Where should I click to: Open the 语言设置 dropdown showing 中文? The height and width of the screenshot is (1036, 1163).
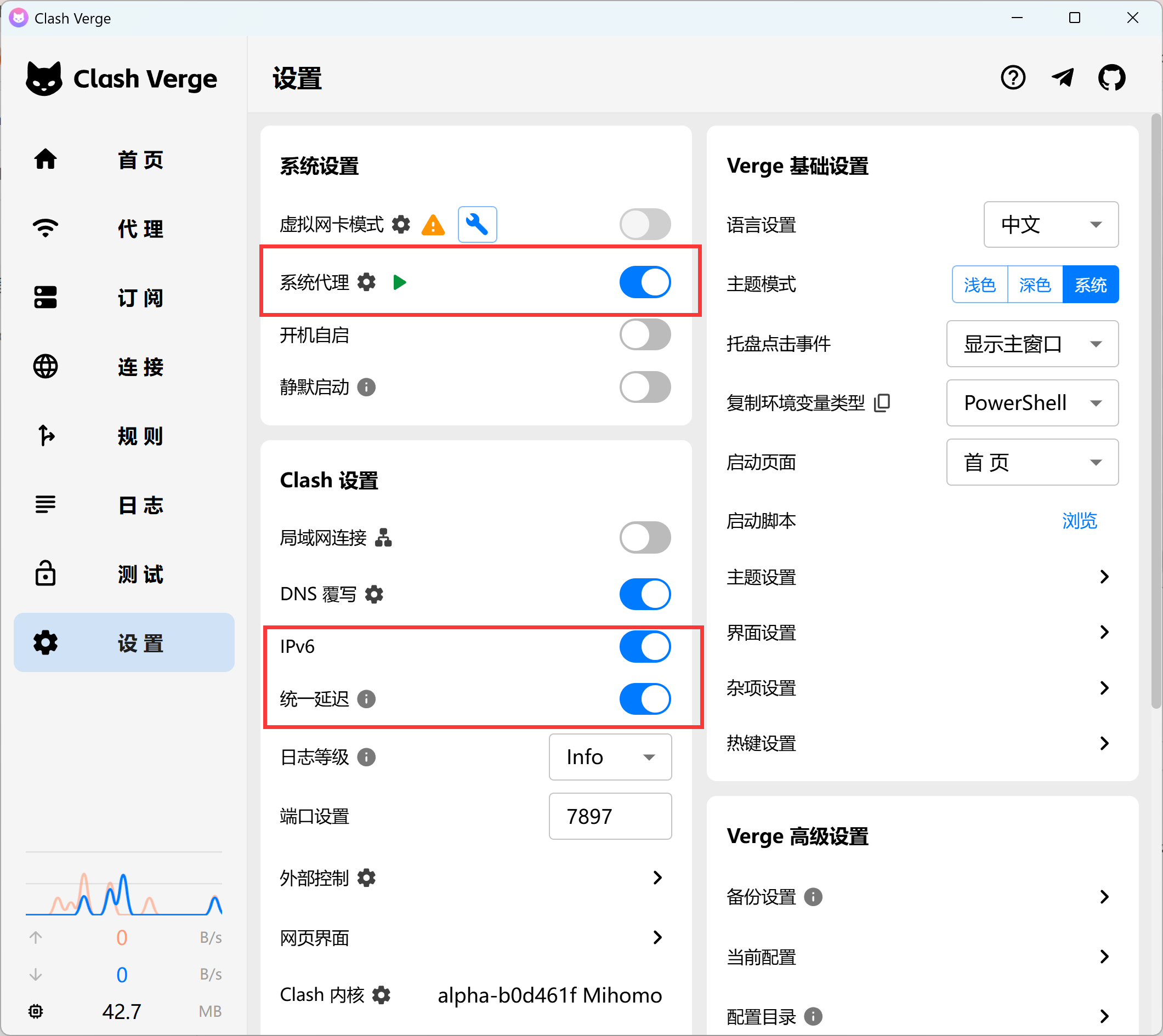click(x=1050, y=224)
